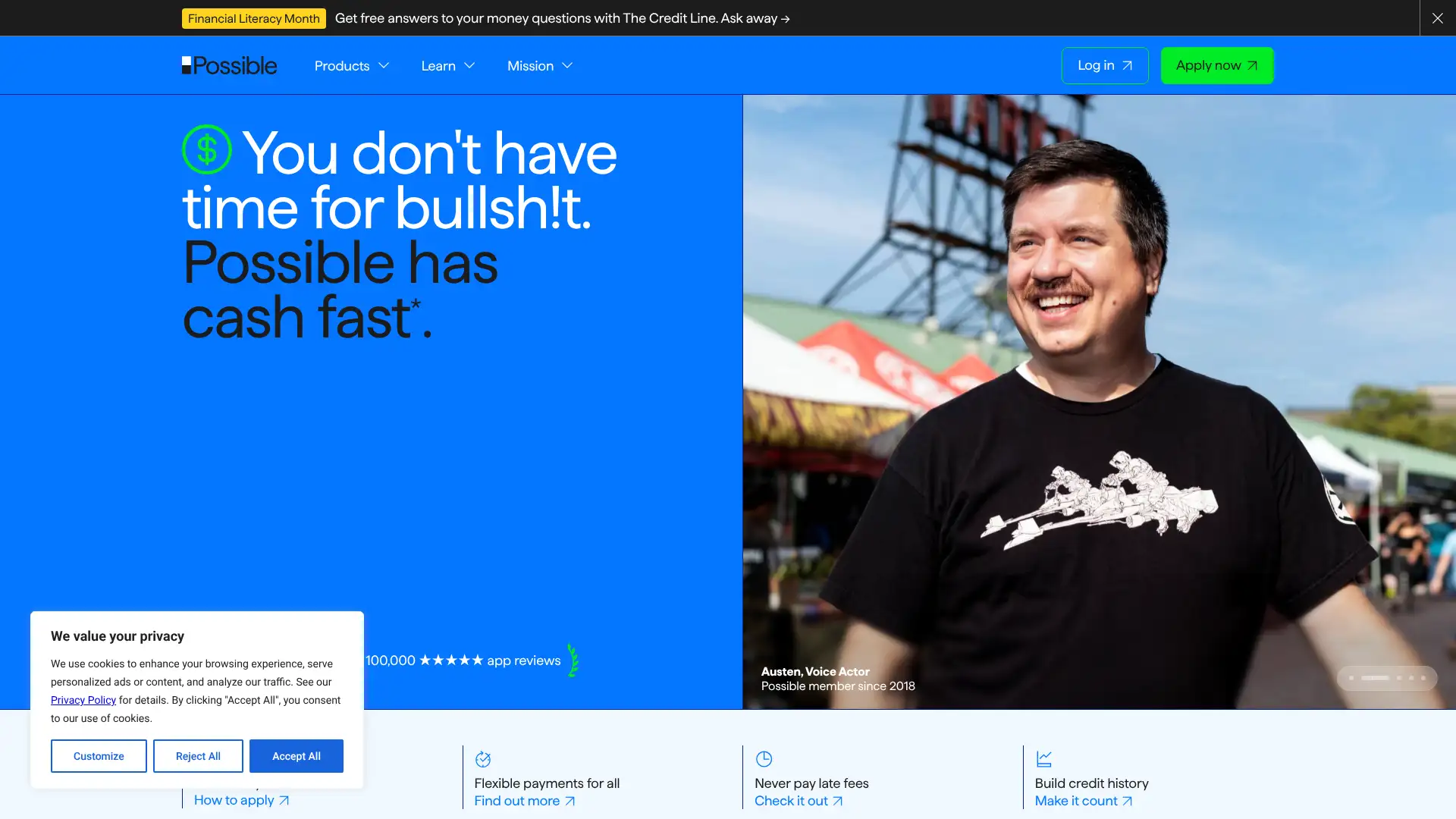Click the 'Never pay late fees' text
The width and height of the screenshot is (1456, 819).
pyautogui.click(x=811, y=783)
